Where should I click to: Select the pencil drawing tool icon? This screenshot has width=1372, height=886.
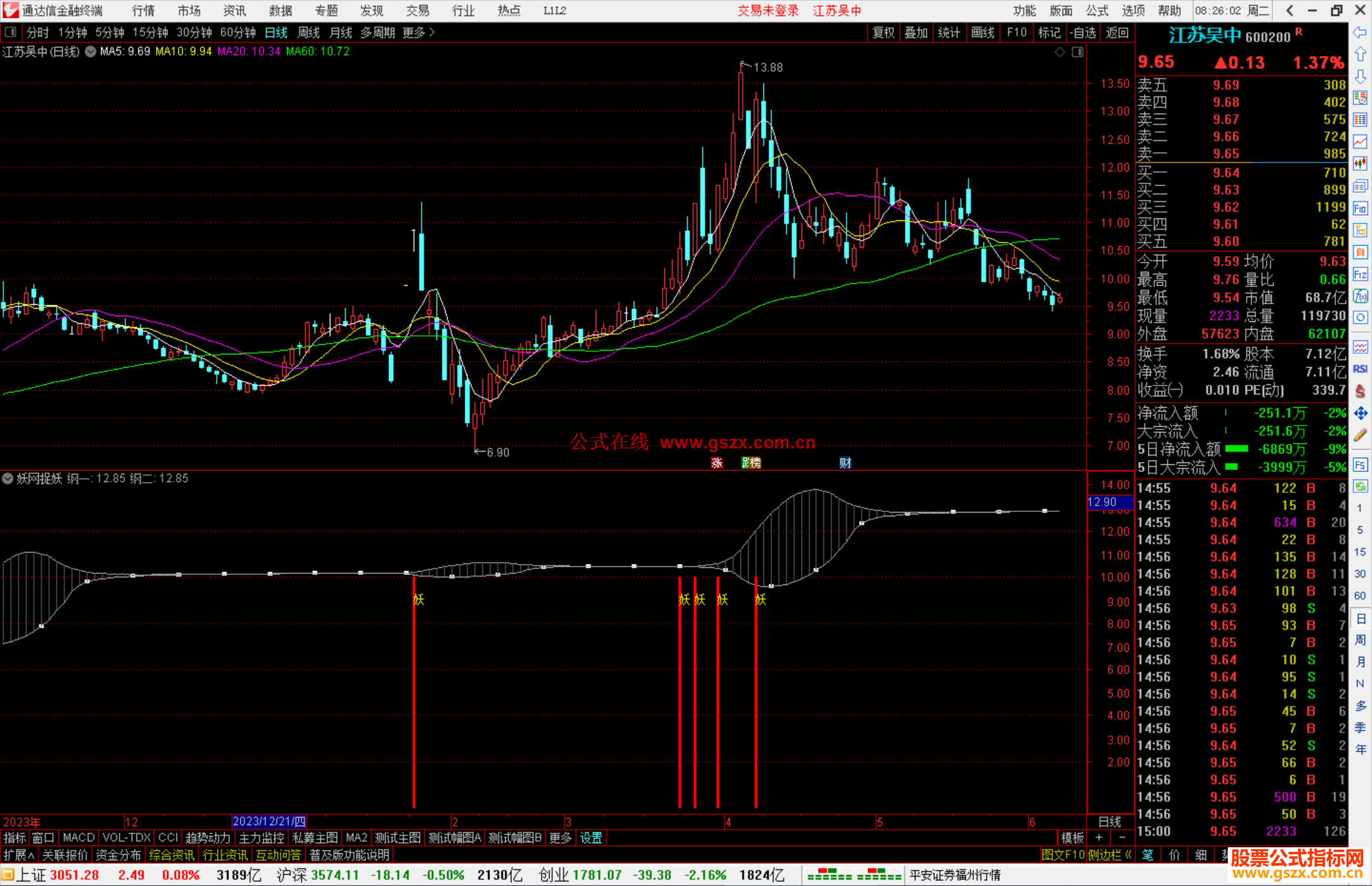click(1360, 435)
